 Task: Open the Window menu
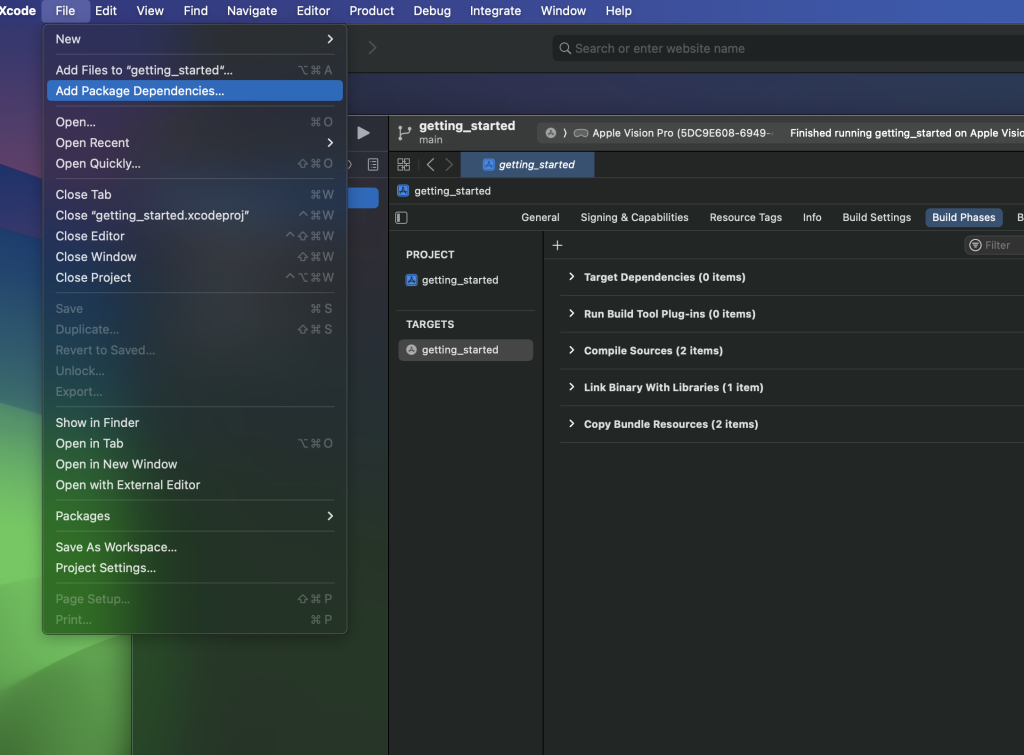point(564,11)
